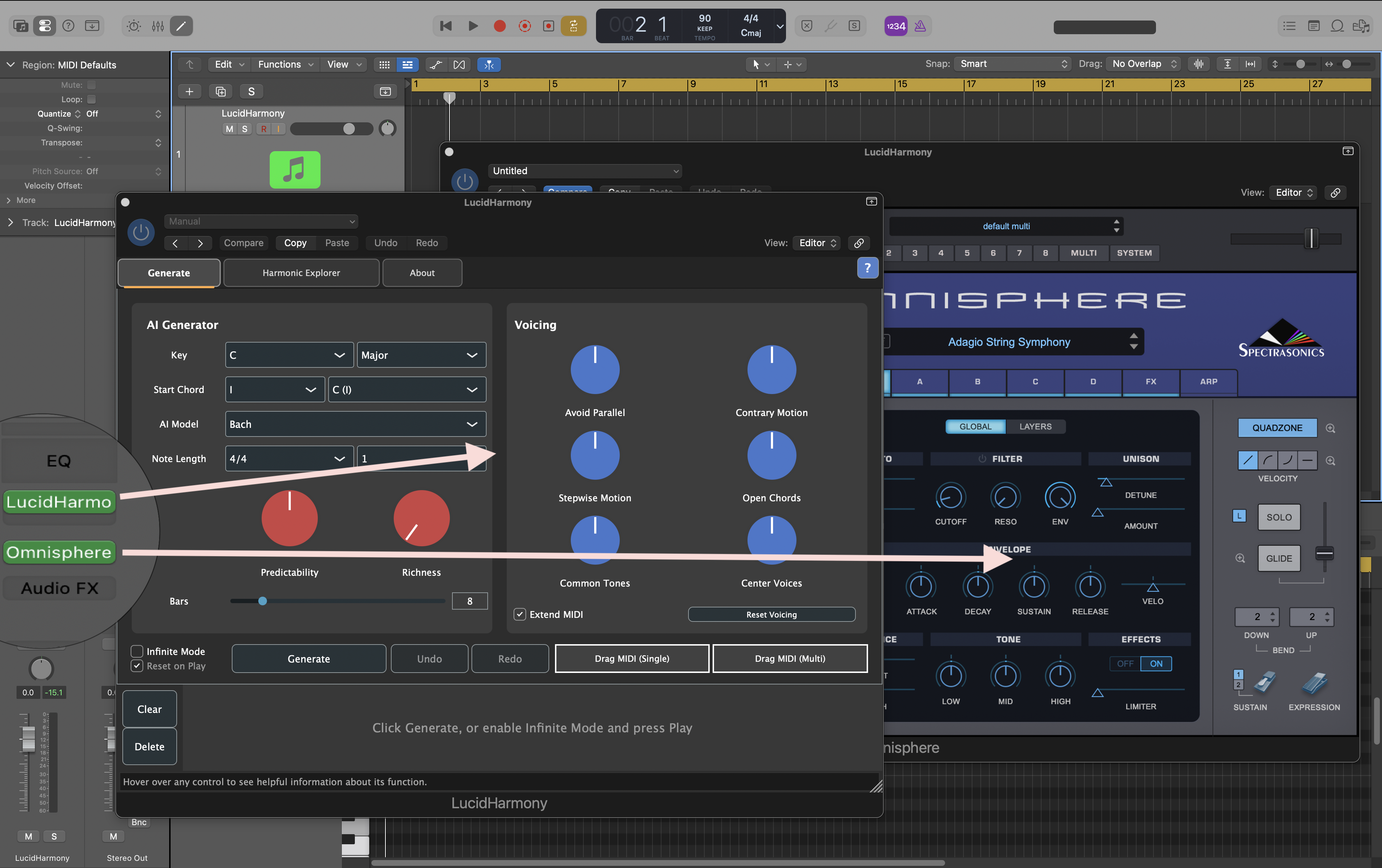Click the LucidHarmony track volume slider
1382x868 pixels.
(x=331, y=128)
